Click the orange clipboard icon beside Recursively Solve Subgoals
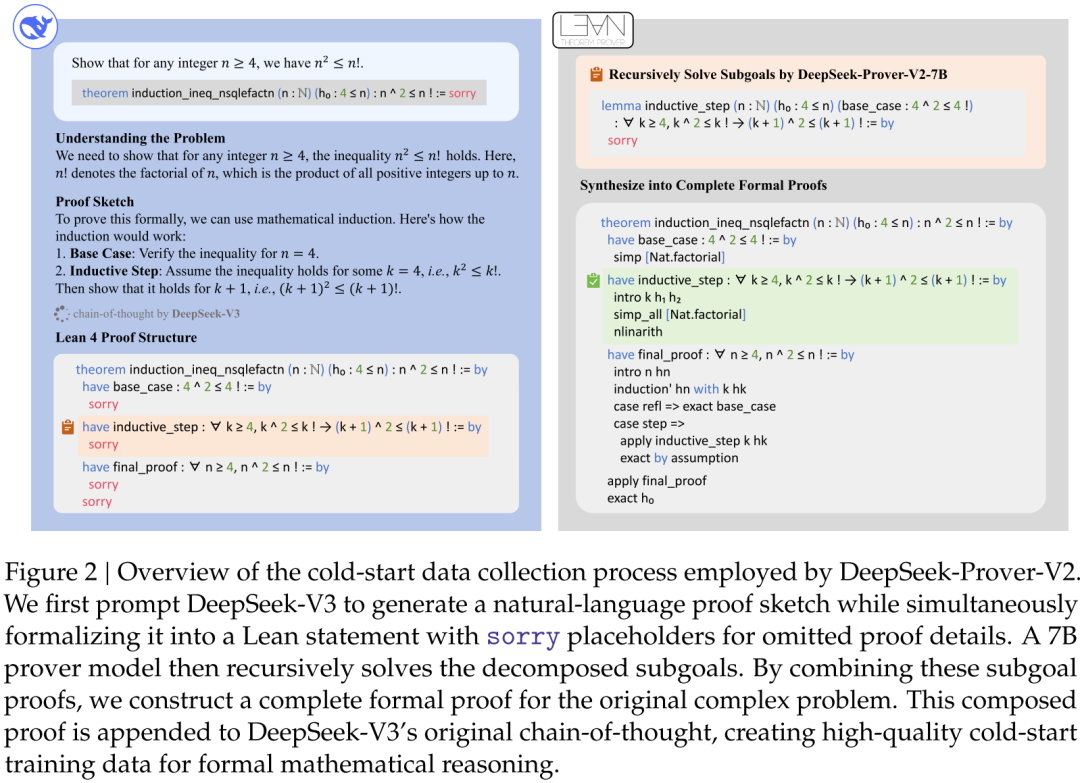Image resolution: width=1080 pixels, height=783 pixels. click(x=596, y=74)
